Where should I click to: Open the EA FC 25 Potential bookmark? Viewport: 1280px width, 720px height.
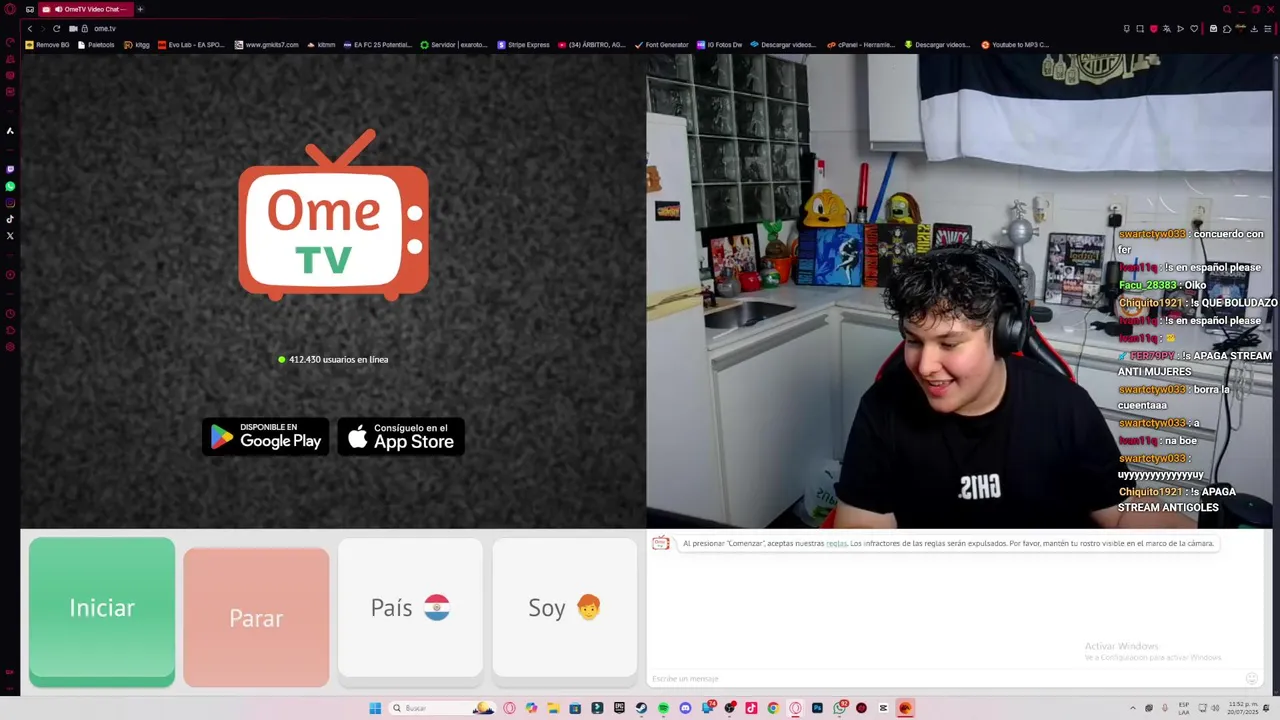[x=378, y=45]
